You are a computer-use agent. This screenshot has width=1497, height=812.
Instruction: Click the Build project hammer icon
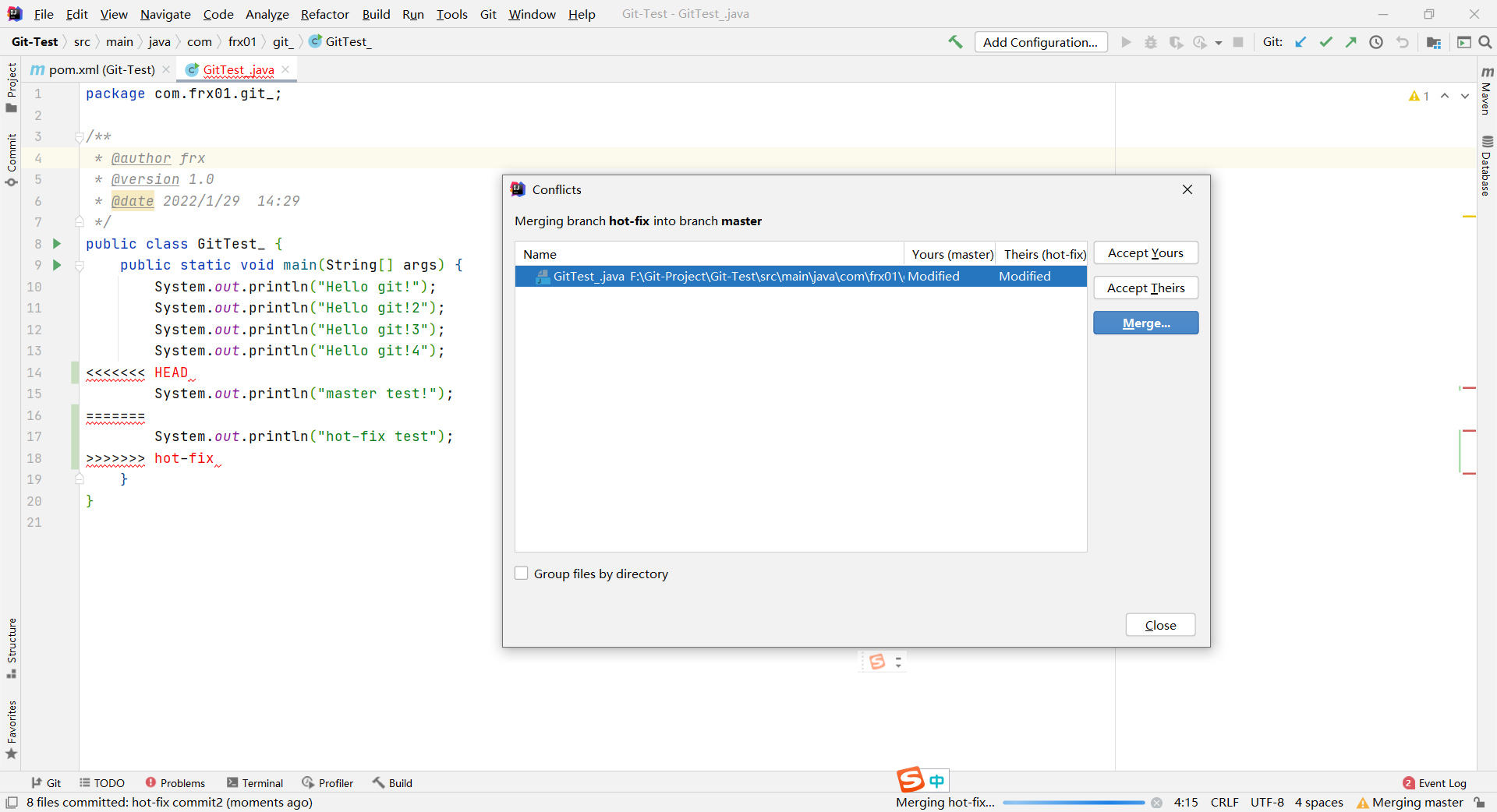tap(955, 42)
